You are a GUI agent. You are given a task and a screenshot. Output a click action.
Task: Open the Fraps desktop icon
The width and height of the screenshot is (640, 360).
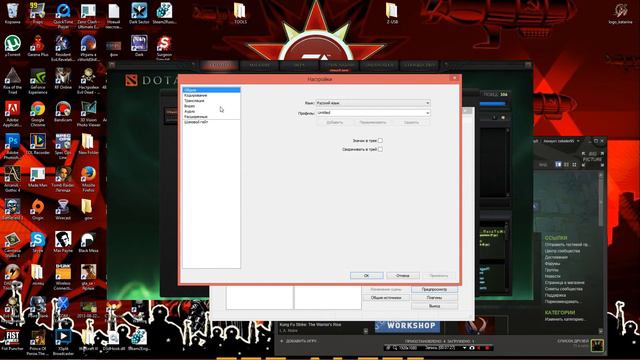[38, 13]
